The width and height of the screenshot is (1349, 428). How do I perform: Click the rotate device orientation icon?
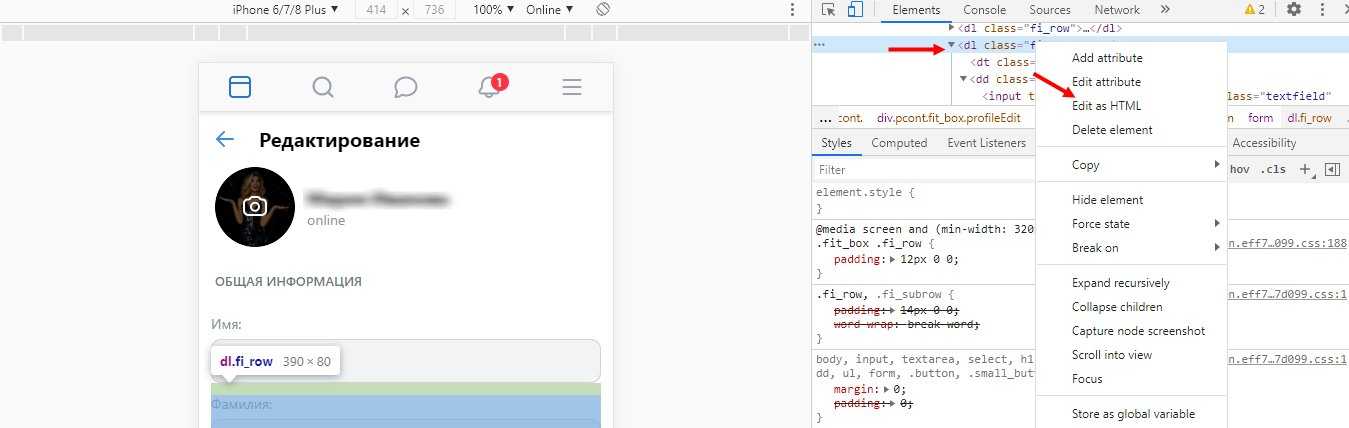[x=603, y=9]
